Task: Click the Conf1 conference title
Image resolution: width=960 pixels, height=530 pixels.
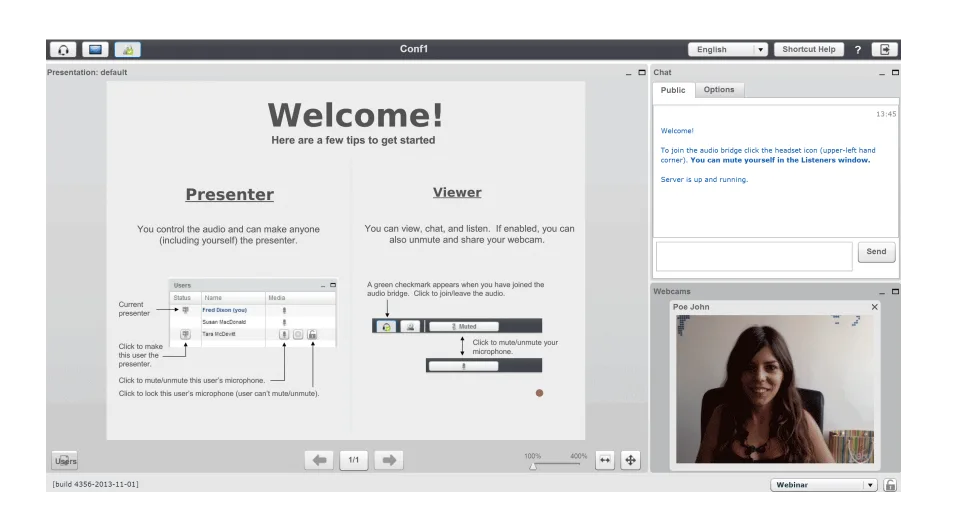Action: [x=414, y=49]
